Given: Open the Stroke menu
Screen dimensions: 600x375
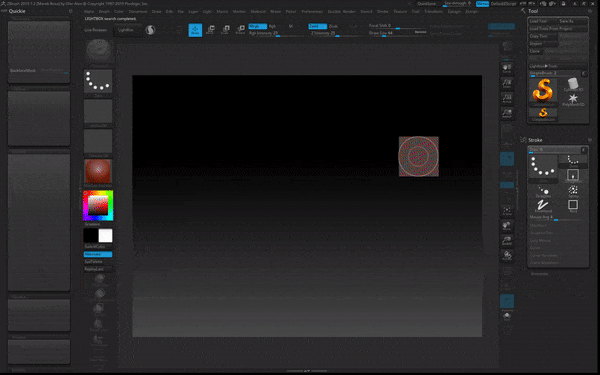Looking at the screenshot, I should [383, 12].
